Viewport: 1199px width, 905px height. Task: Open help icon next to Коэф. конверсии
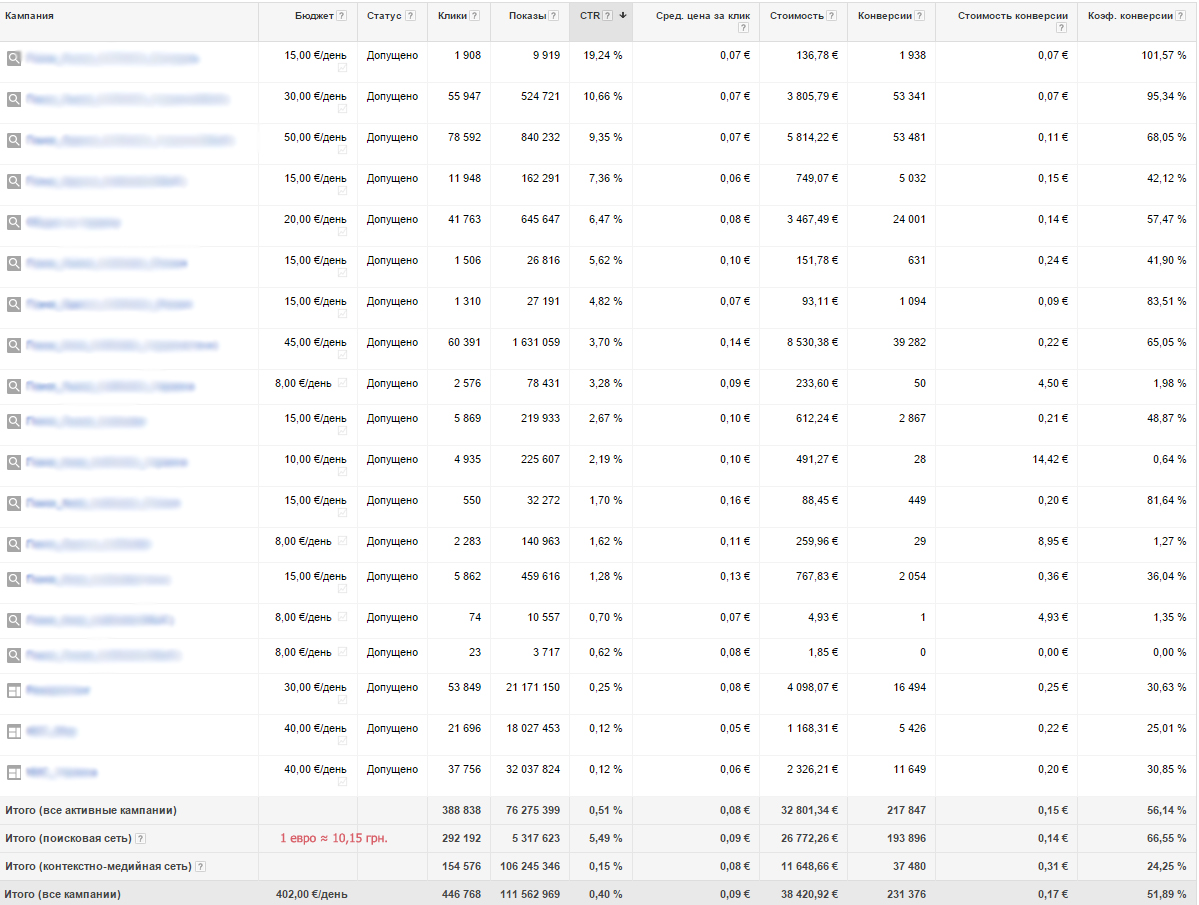click(1181, 16)
